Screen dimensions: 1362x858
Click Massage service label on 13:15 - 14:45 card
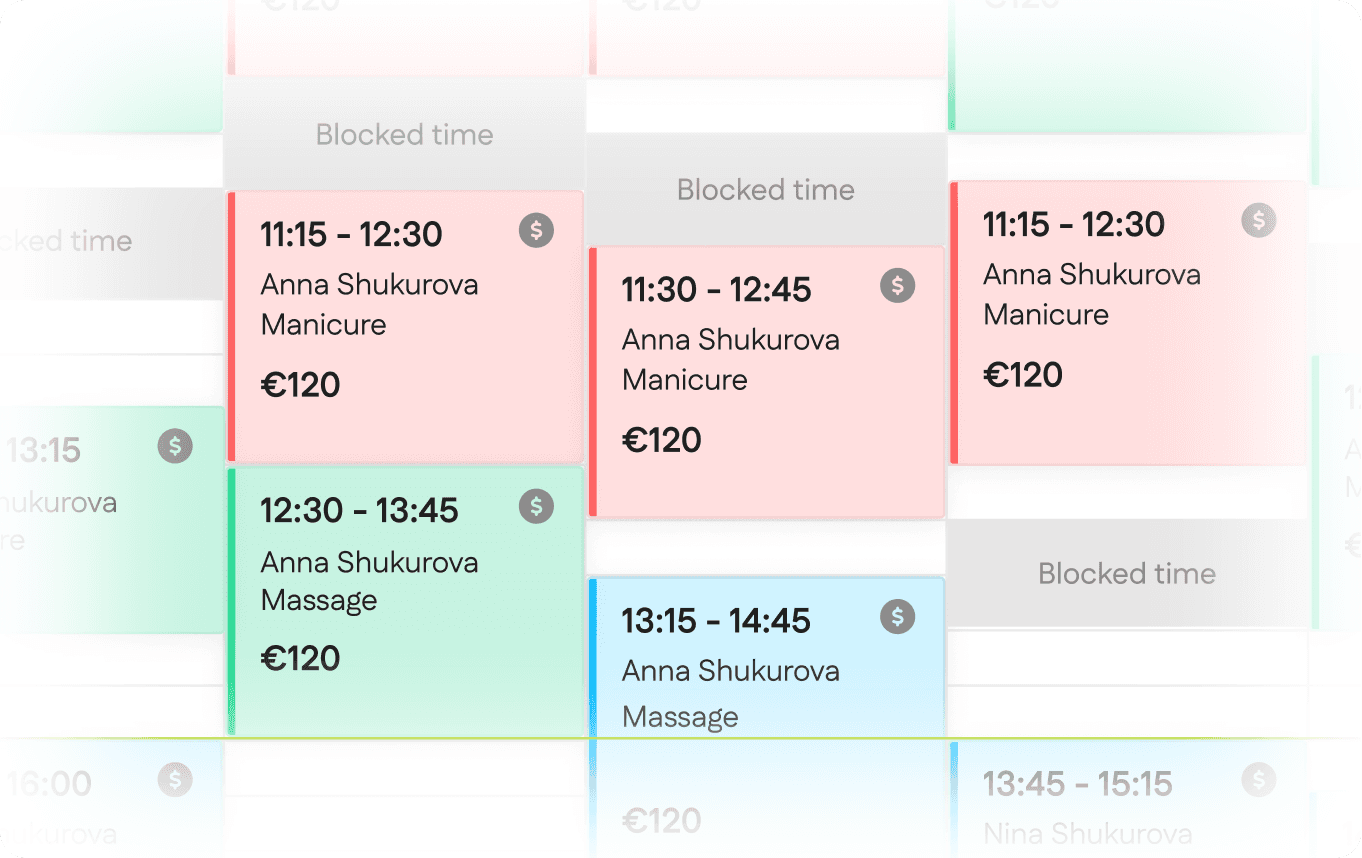pos(680,716)
